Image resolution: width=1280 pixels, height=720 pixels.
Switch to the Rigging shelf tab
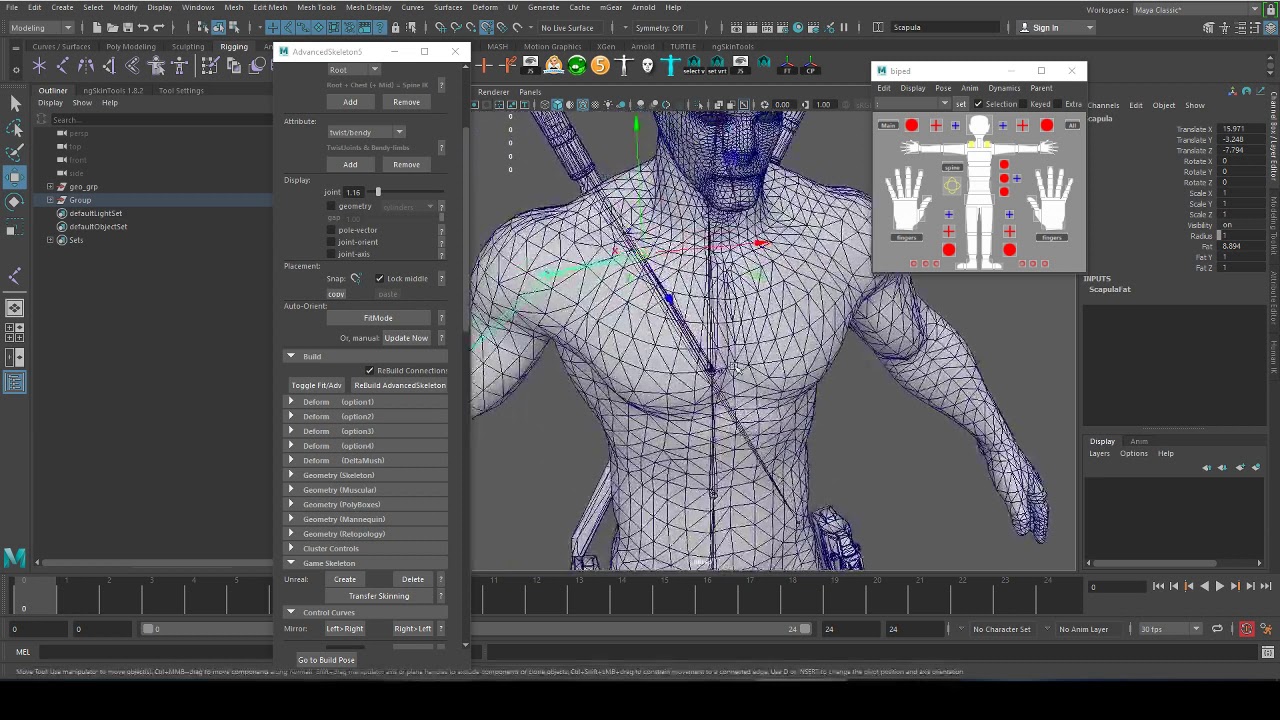pos(234,46)
